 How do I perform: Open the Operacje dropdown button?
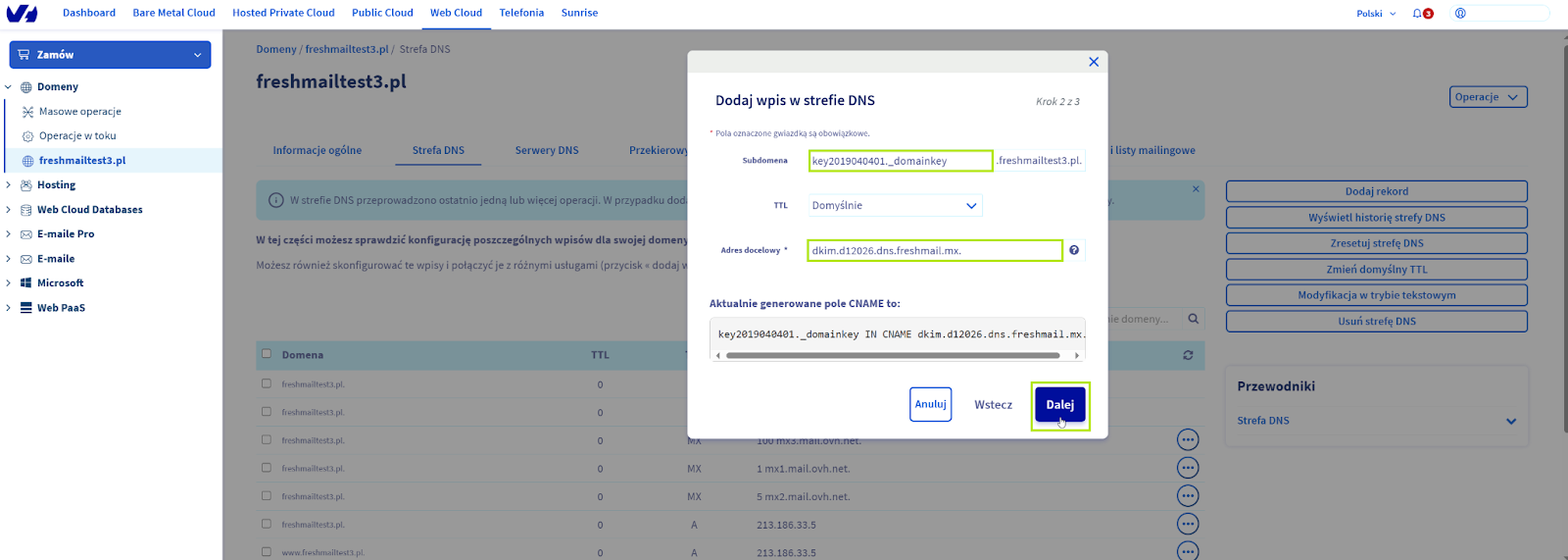pyautogui.click(x=1488, y=97)
